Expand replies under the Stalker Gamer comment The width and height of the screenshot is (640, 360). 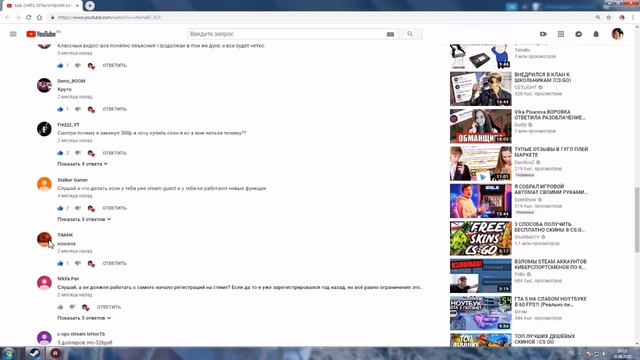(84, 219)
